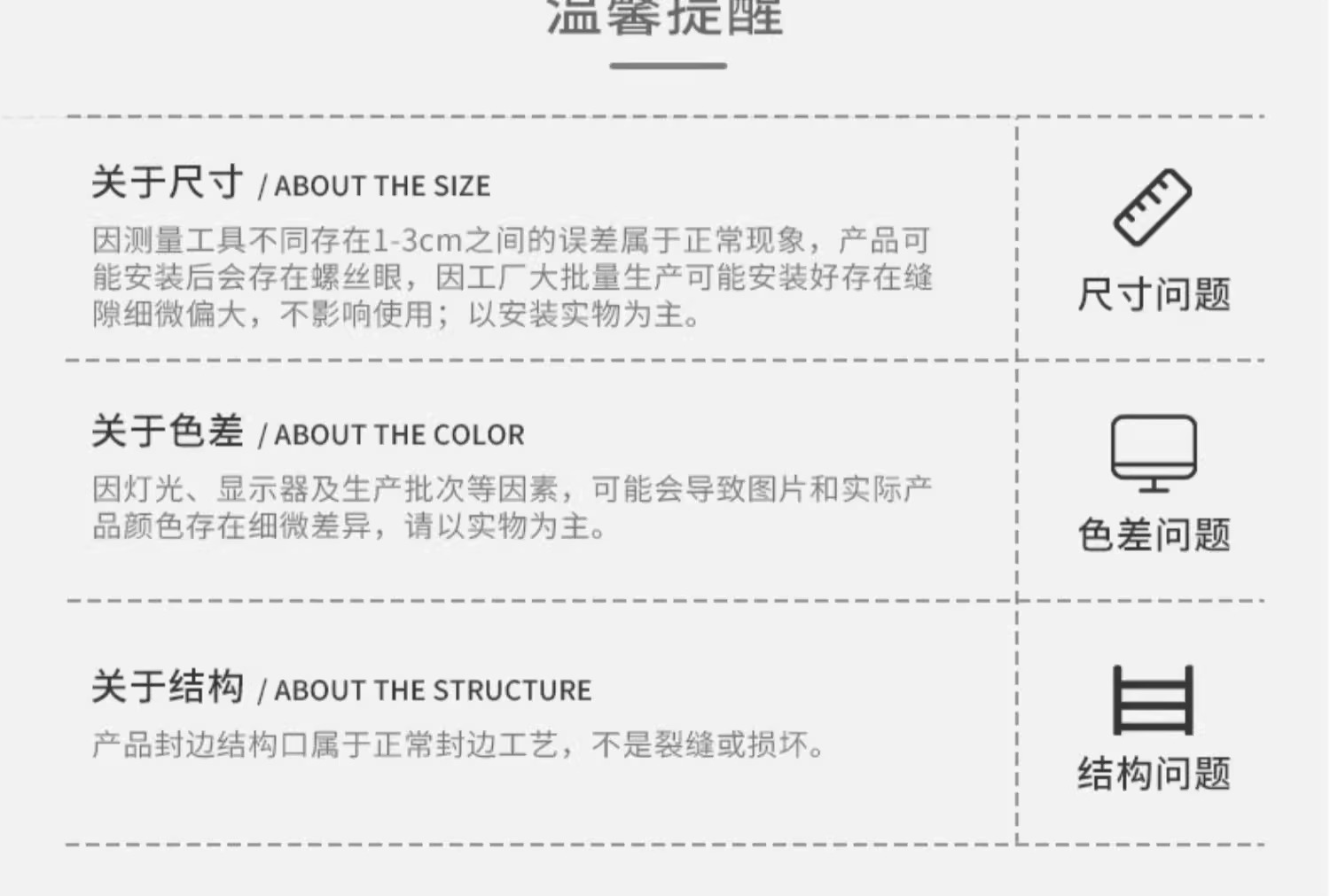1330x896 pixels.
Task: Click the 关于色差 heading
Action: (167, 432)
